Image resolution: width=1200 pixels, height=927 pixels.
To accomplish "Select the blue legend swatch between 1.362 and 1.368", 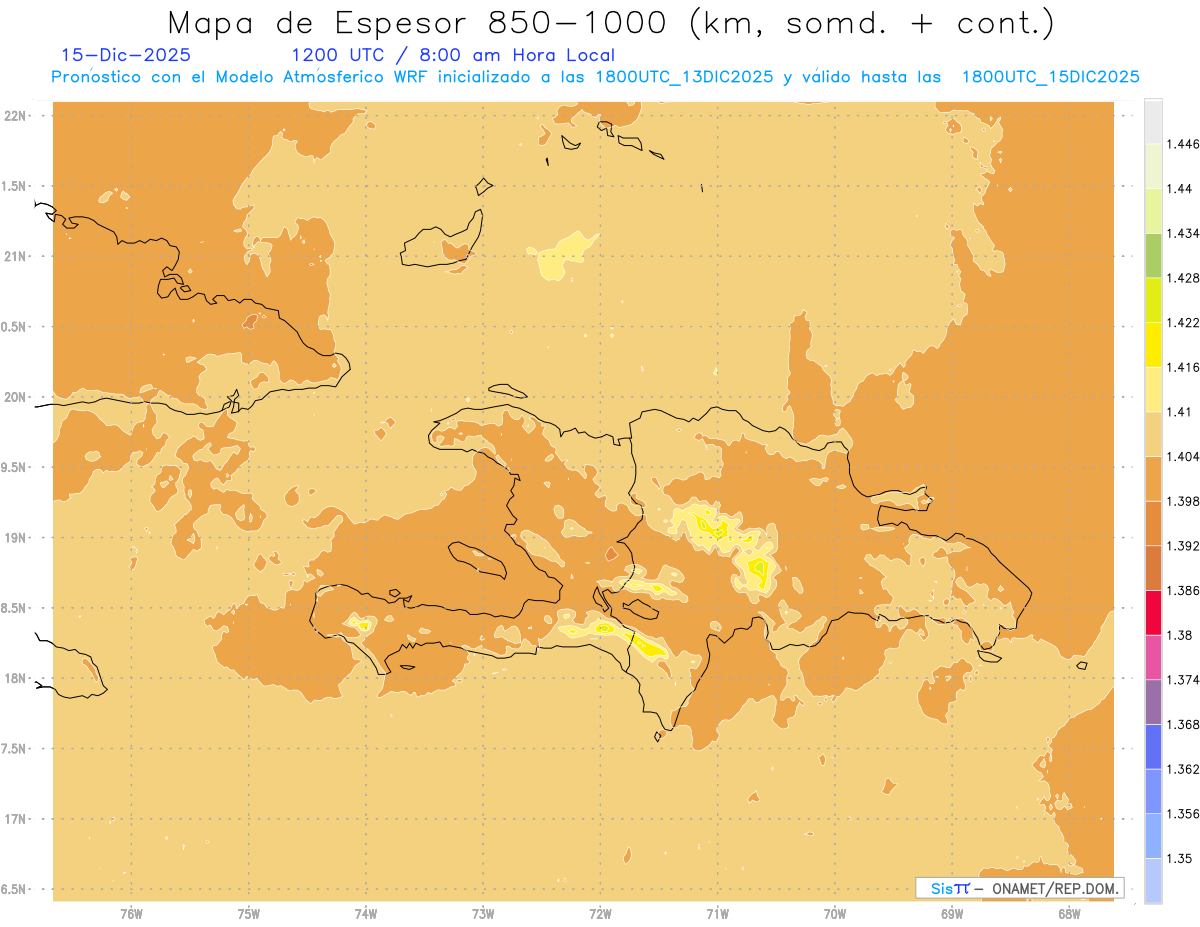I will tap(1153, 746).
